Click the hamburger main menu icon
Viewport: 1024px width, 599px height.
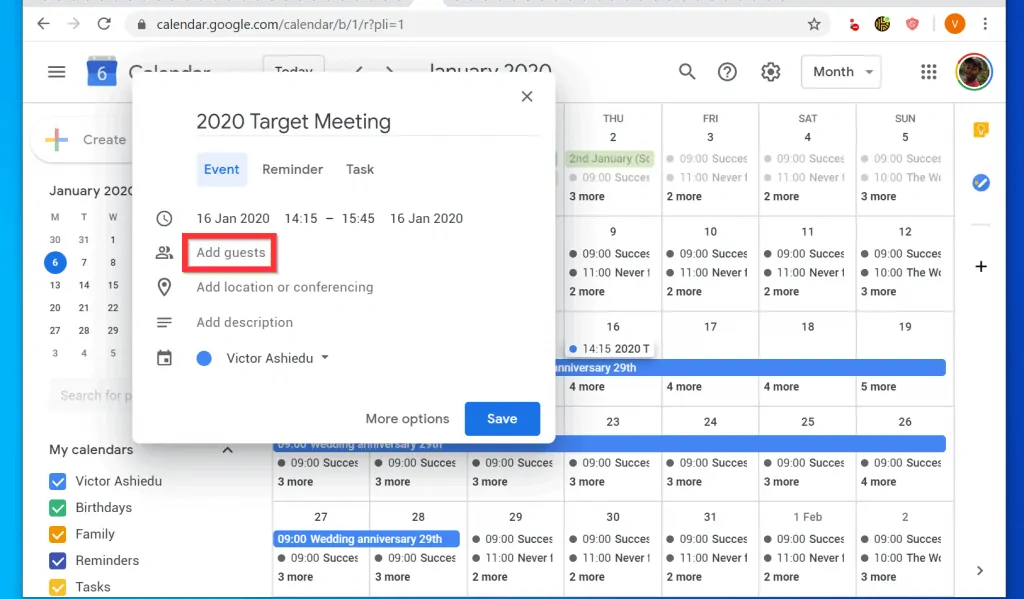click(x=56, y=71)
